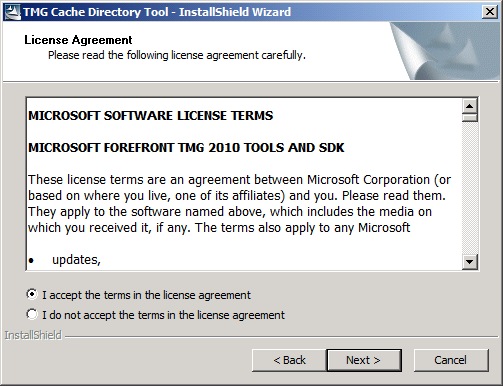Click the scrollbar thumb in license box

point(470,118)
